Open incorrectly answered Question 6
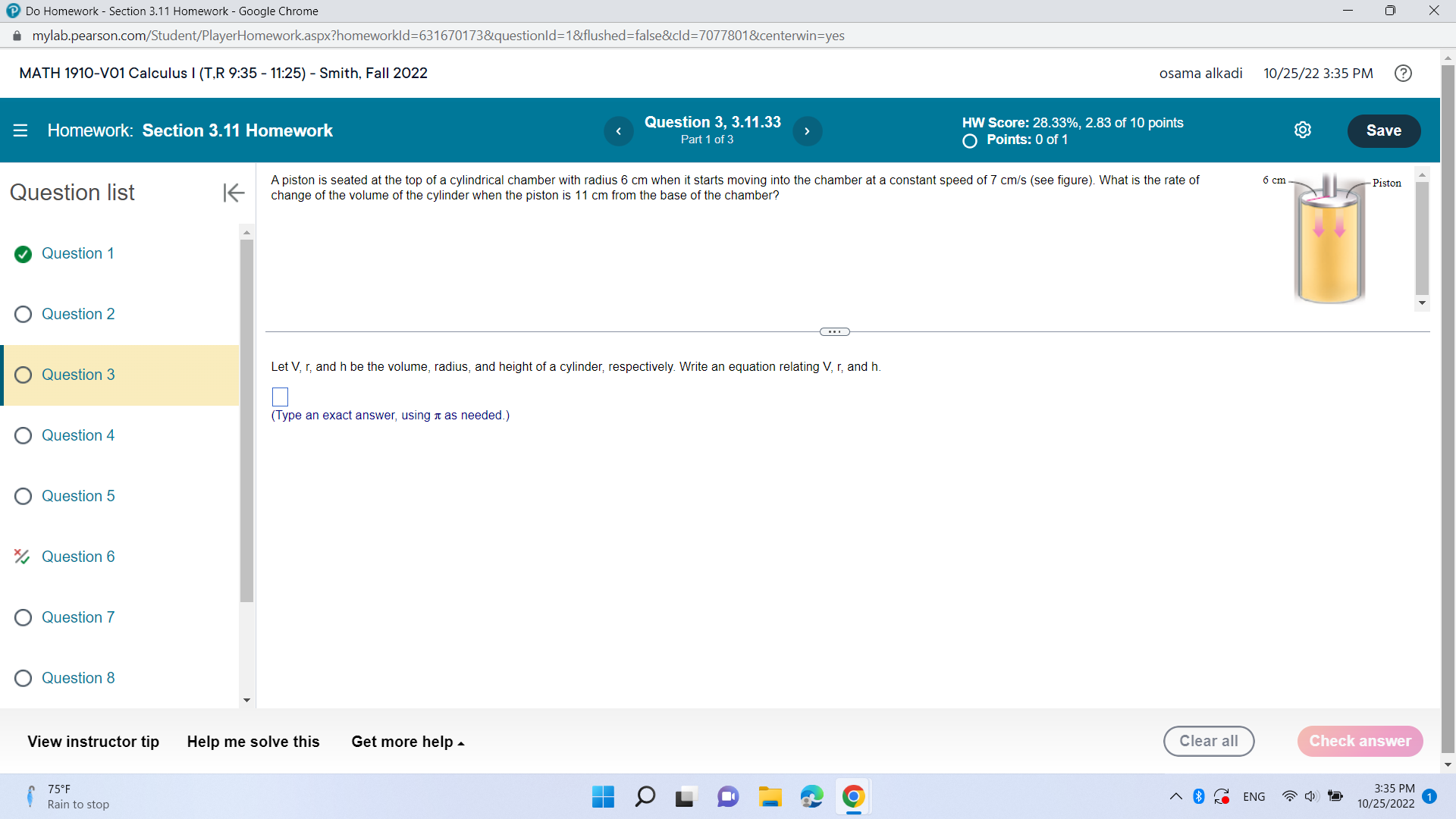Image resolution: width=1456 pixels, height=819 pixels. (x=78, y=557)
